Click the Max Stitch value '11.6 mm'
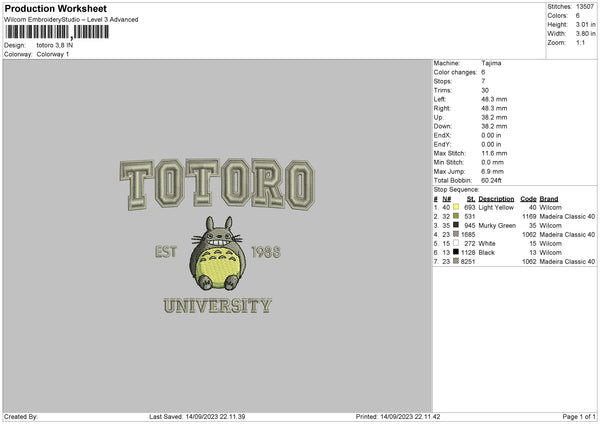The image size is (600, 424). coord(494,153)
